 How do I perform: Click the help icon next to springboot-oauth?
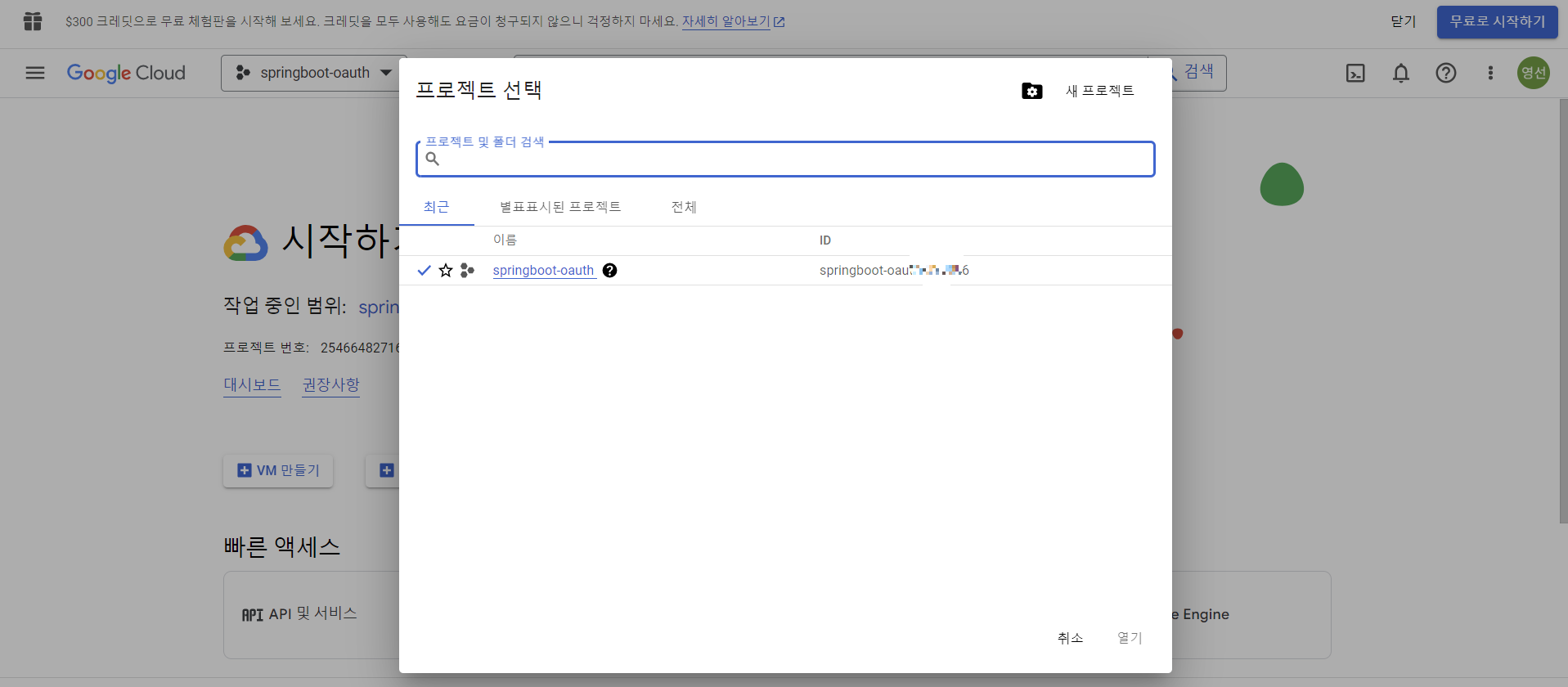[610, 271]
